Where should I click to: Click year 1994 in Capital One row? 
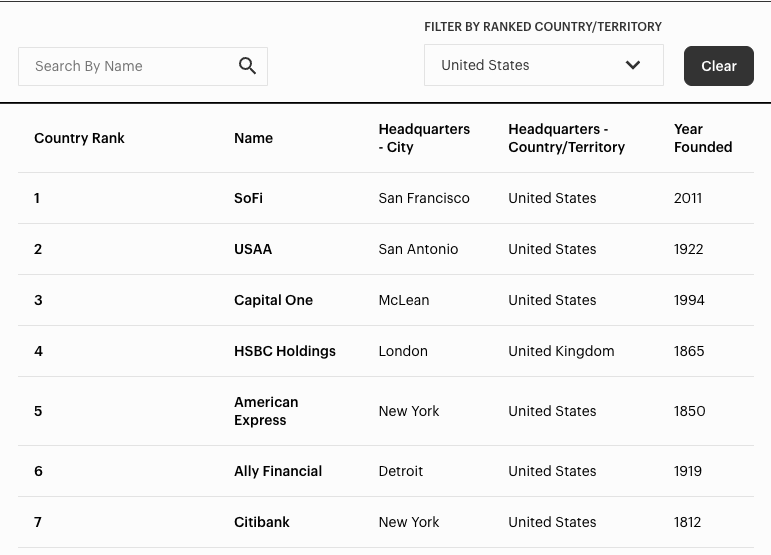[689, 300]
